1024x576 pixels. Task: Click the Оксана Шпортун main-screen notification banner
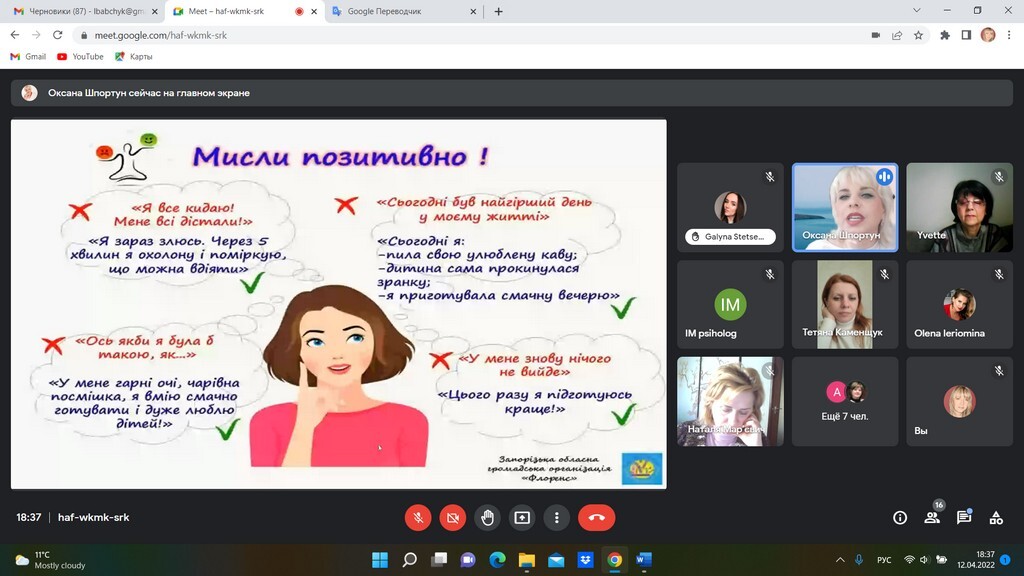pos(512,93)
